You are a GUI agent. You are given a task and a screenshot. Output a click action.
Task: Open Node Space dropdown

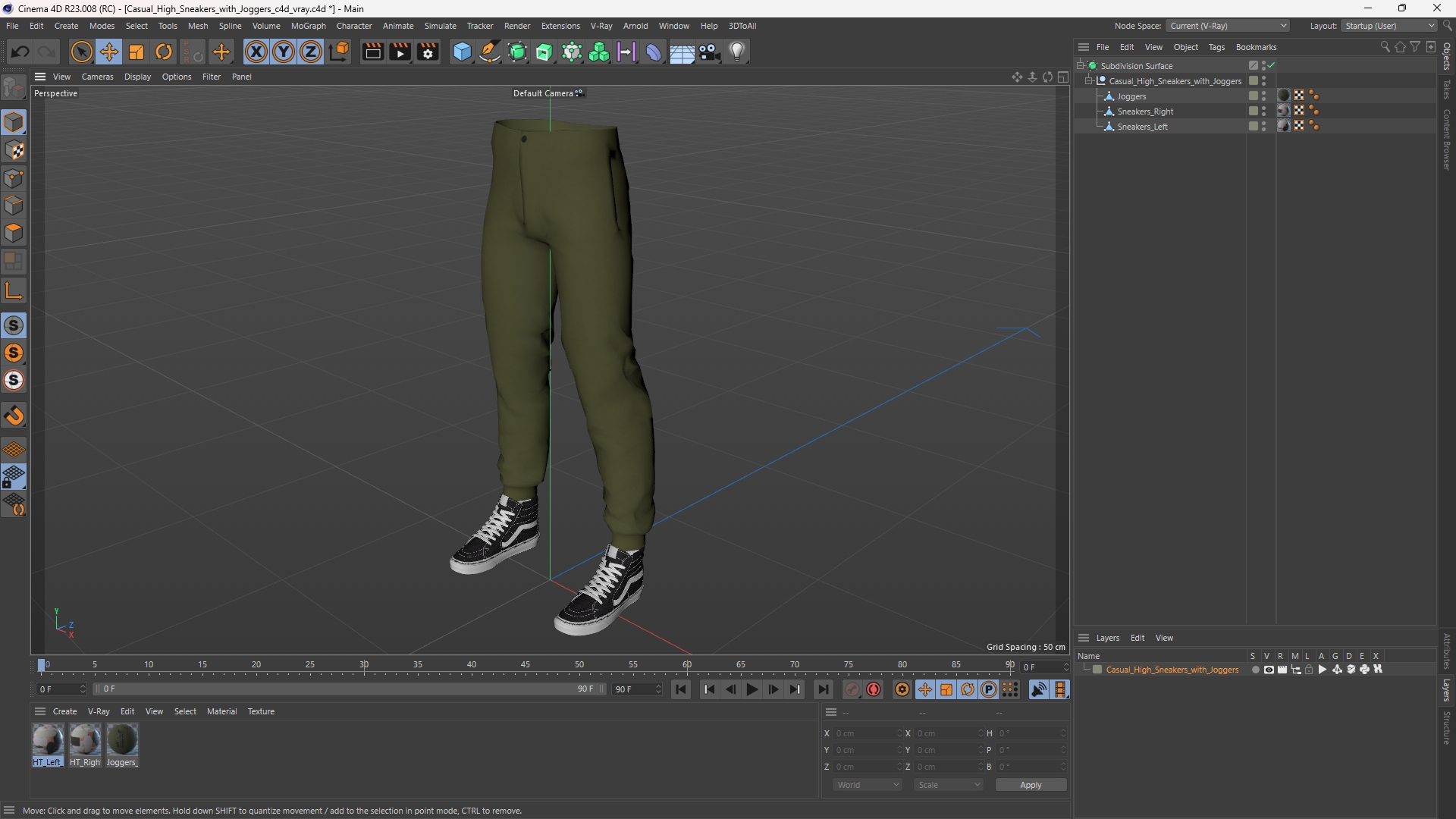pos(1228,26)
